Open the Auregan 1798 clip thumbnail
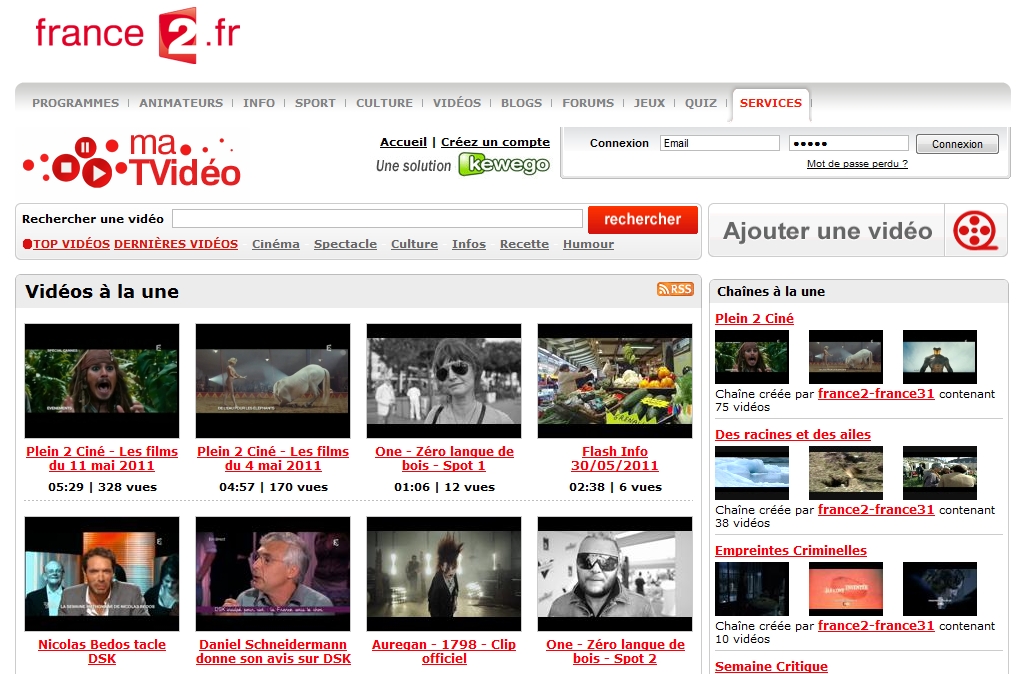The width and height of the screenshot is (1028, 674). tap(444, 574)
